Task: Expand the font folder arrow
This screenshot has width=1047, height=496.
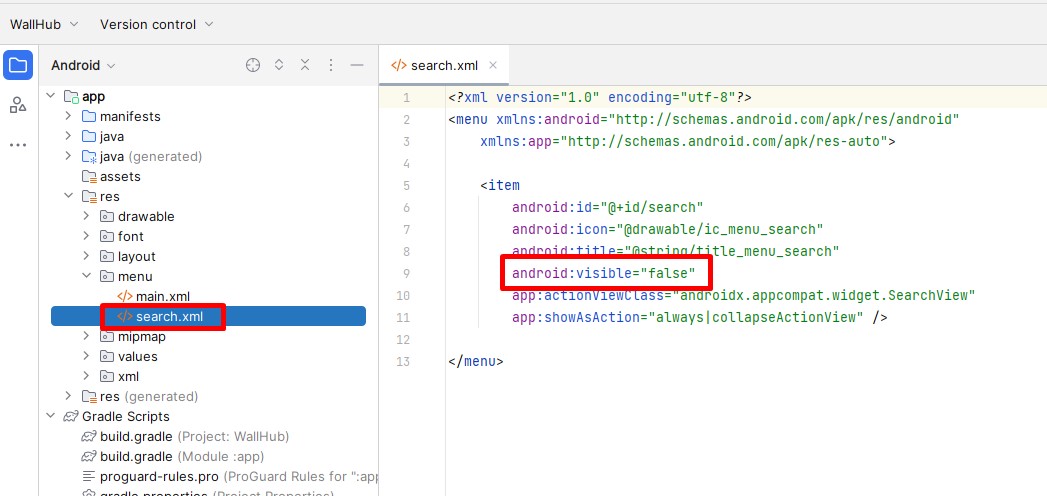Action: [86, 236]
